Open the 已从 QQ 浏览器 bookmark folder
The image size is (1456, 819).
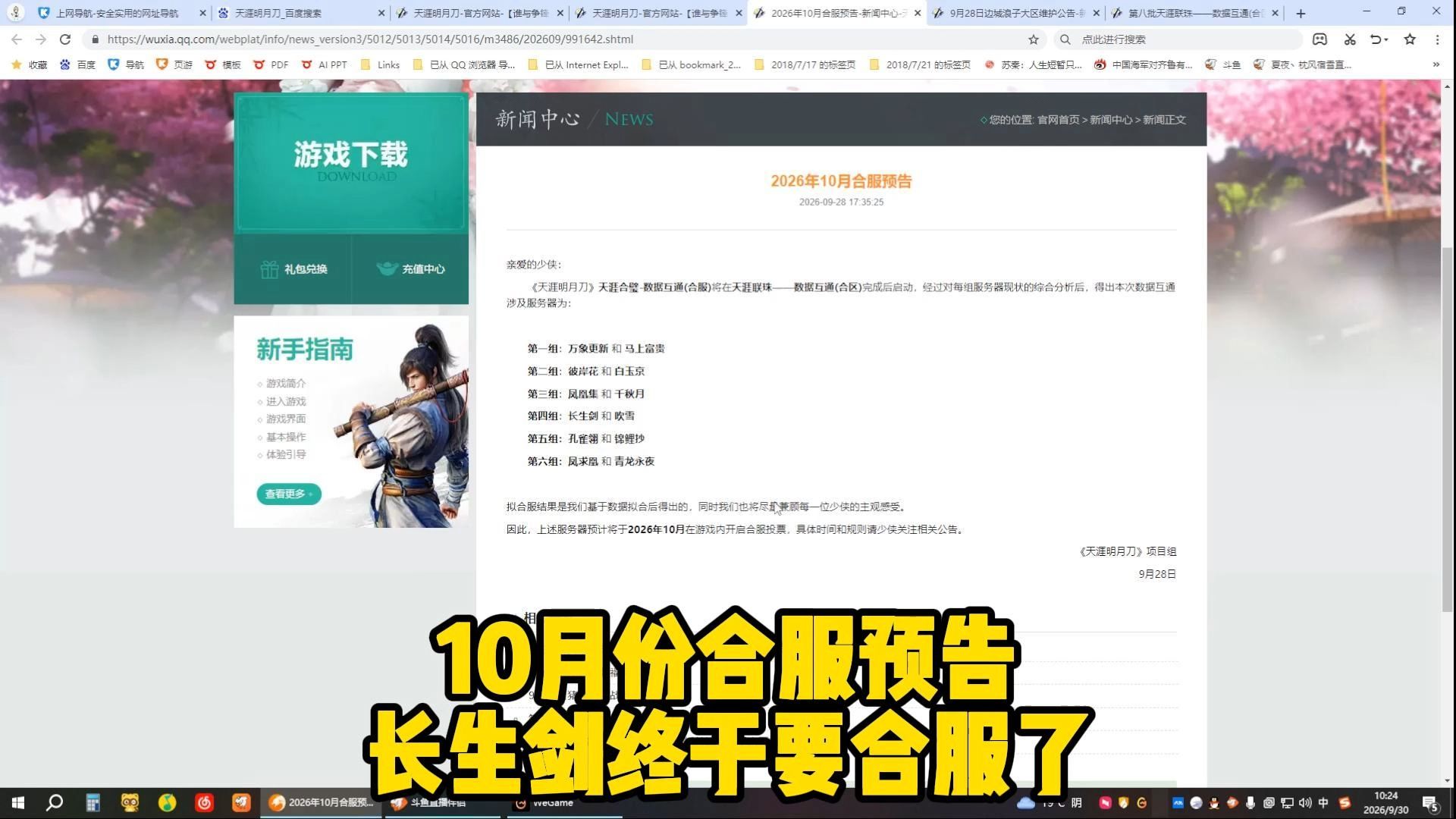click(463, 64)
